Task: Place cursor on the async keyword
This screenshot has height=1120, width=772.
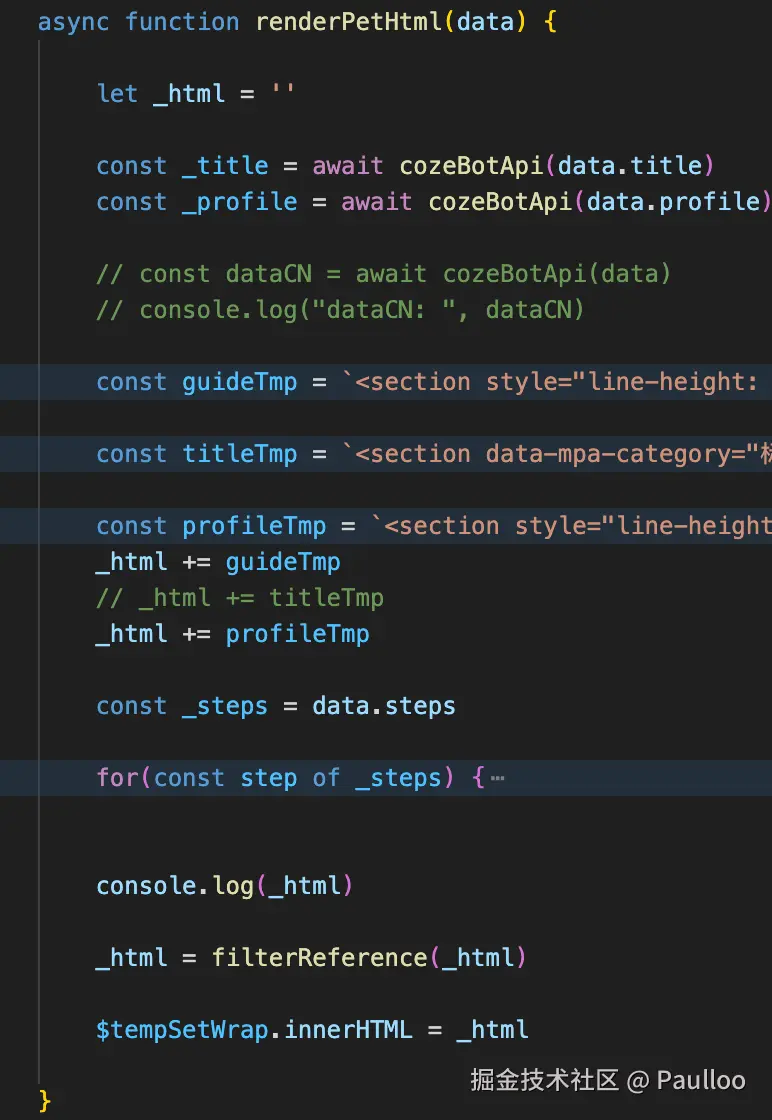Action: point(74,22)
